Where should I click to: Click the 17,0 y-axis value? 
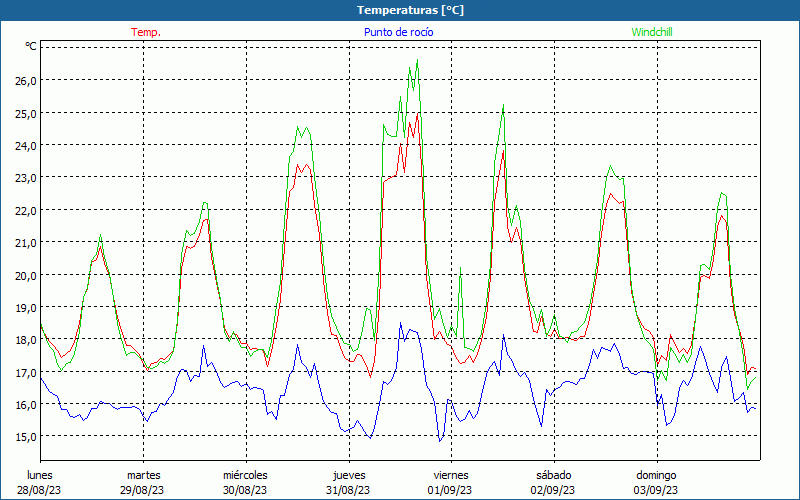(x=26, y=372)
